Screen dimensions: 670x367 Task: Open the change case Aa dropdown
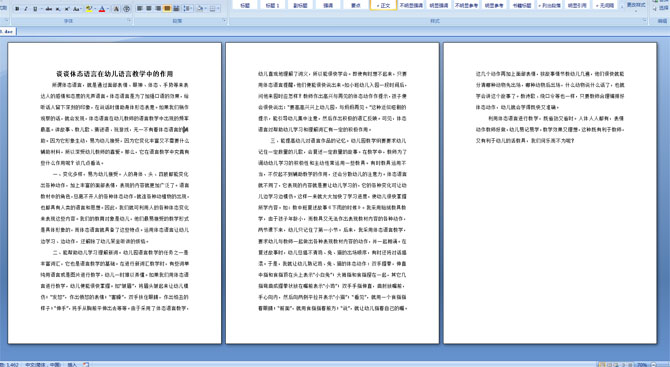[x=77, y=9]
